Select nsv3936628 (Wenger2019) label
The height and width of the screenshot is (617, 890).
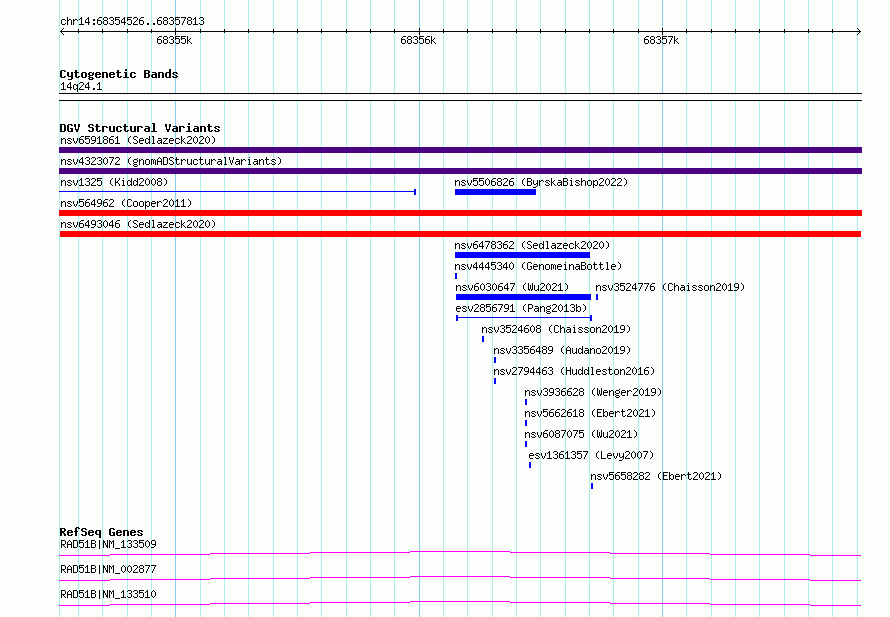(x=593, y=392)
